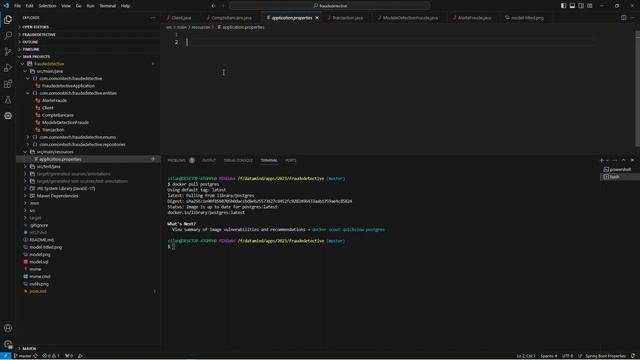Open terminal launch profile dropdown arrow

(x=607, y=160)
